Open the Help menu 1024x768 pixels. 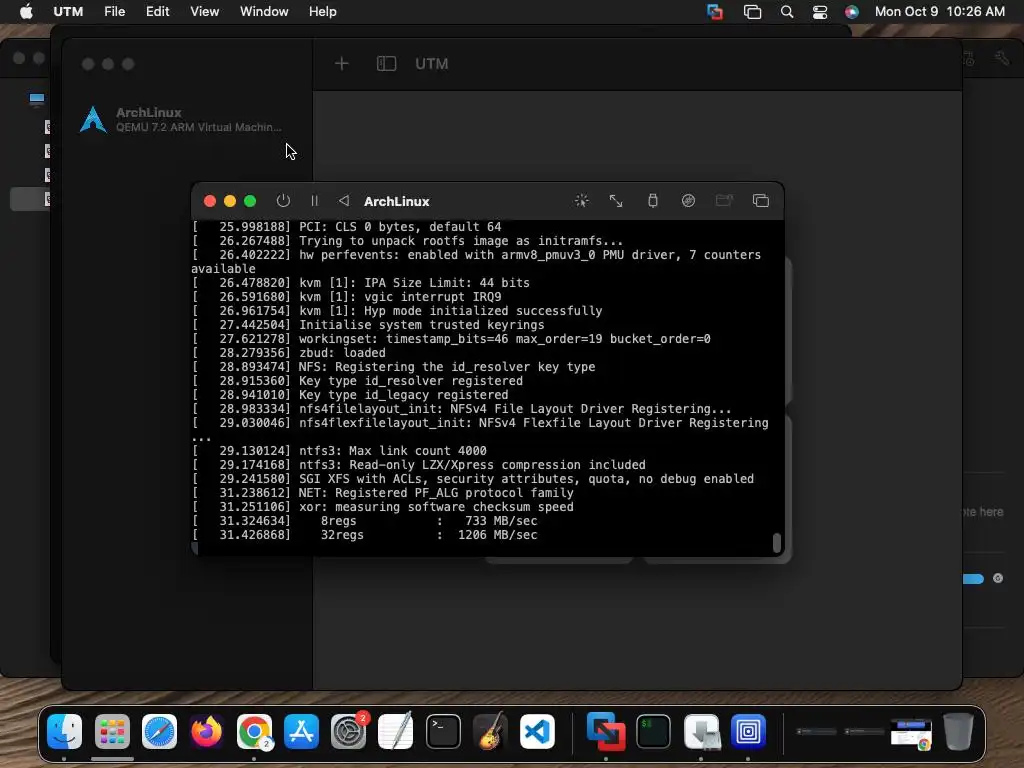[323, 12]
